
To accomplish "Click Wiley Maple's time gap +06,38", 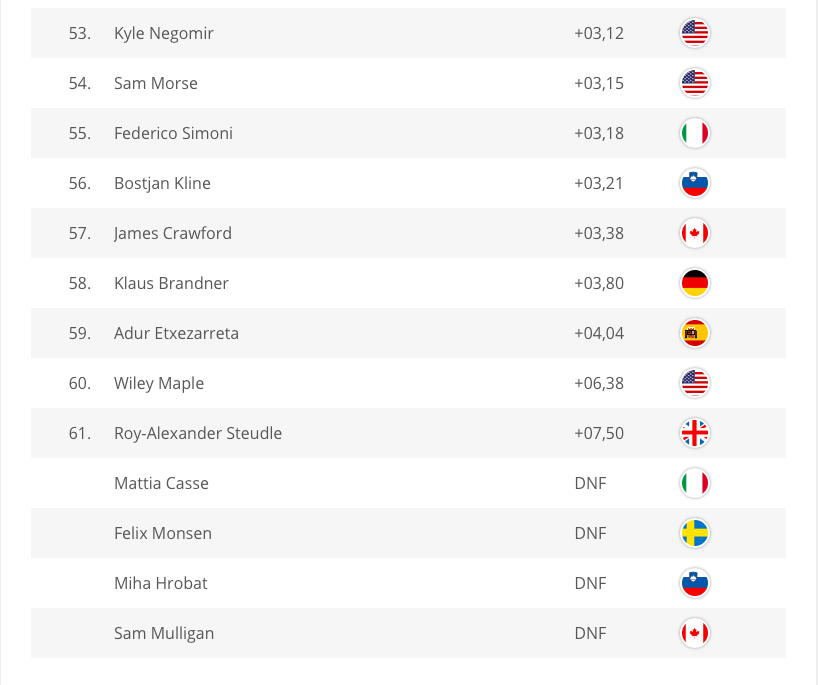I will click(x=598, y=383).
